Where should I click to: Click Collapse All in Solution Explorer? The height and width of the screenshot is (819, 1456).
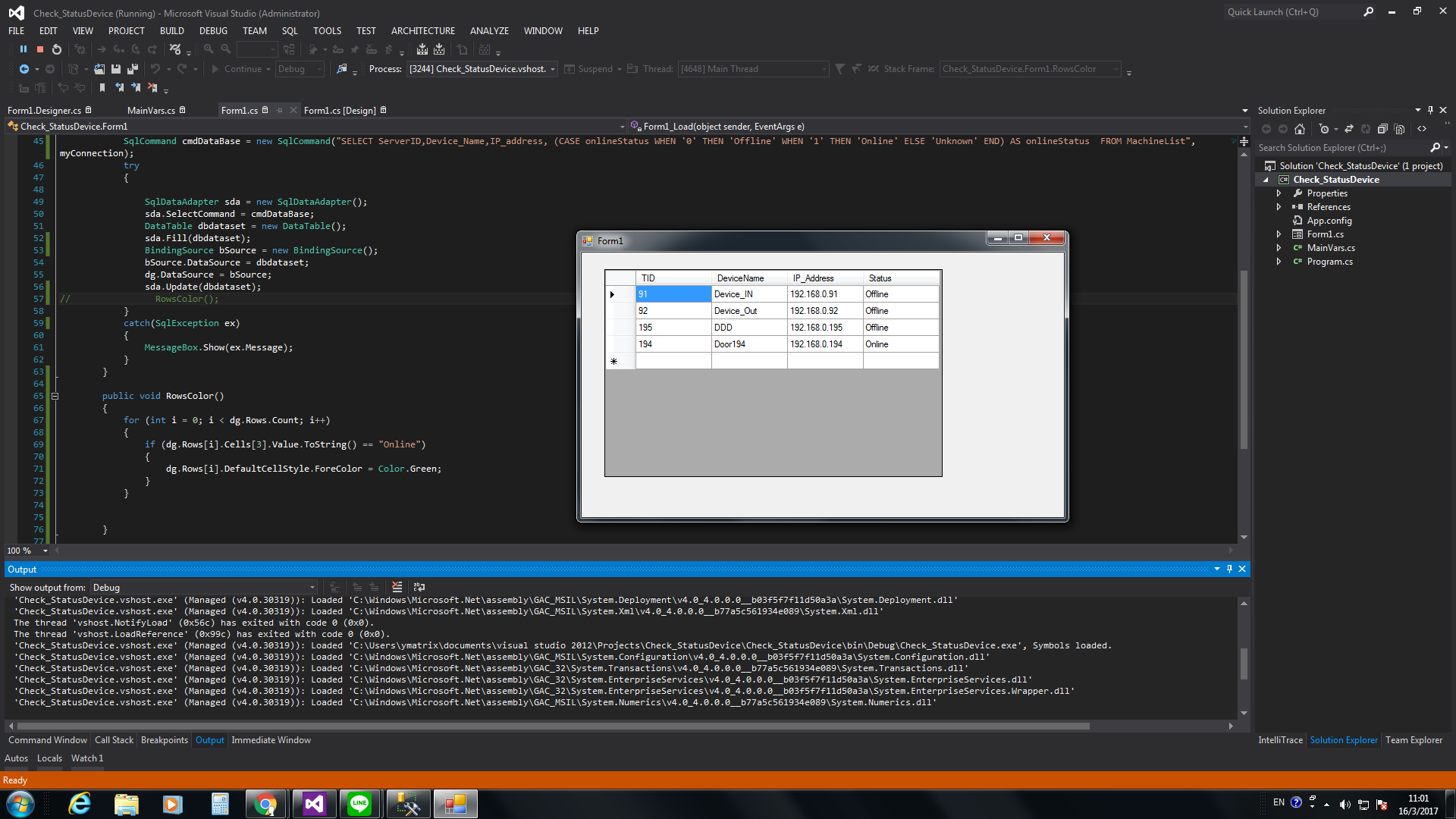click(1382, 129)
